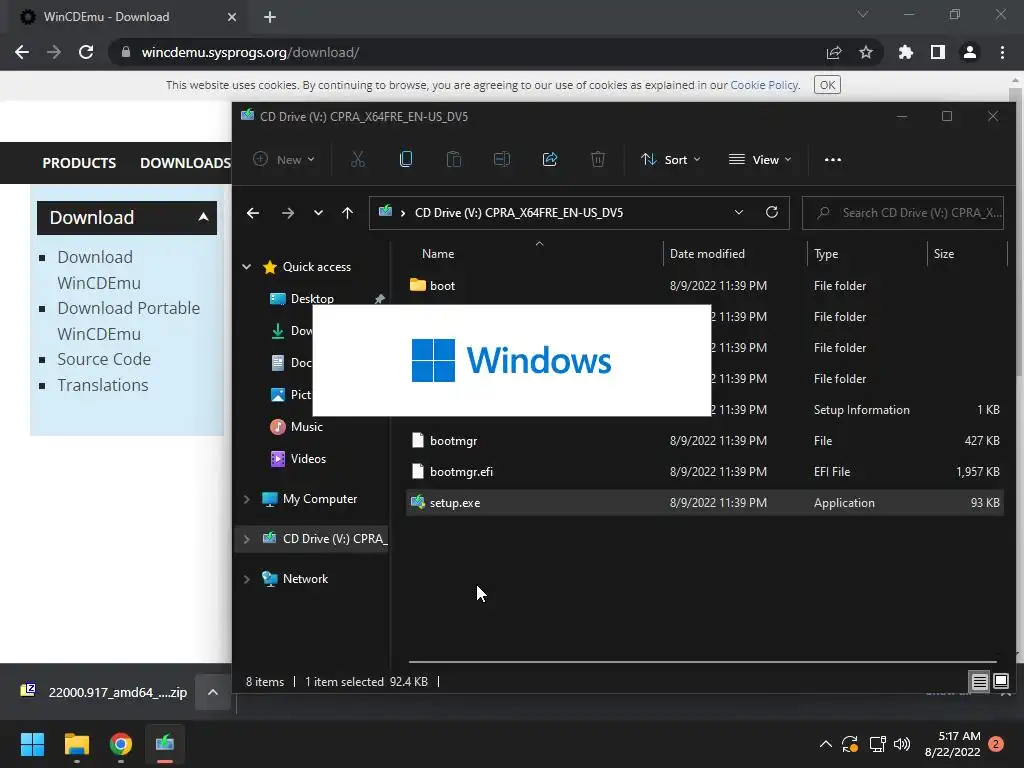The height and width of the screenshot is (768, 1024).
Task: Expand the My Computer tree node
Action: click(x=247, y=499)
